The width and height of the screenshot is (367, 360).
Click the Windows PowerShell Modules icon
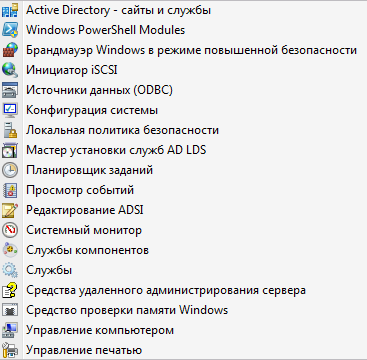coord(10,30)
